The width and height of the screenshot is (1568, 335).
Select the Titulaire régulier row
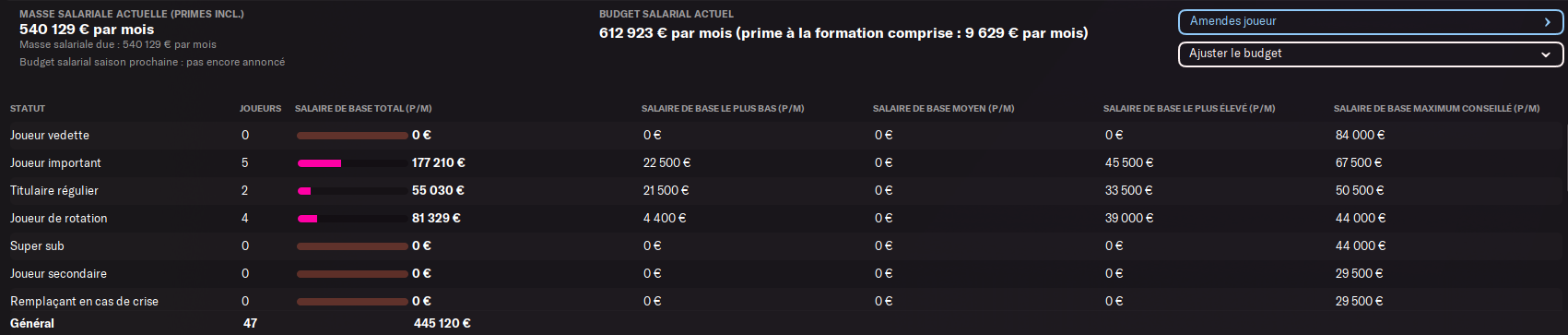[x=784, y=191]
